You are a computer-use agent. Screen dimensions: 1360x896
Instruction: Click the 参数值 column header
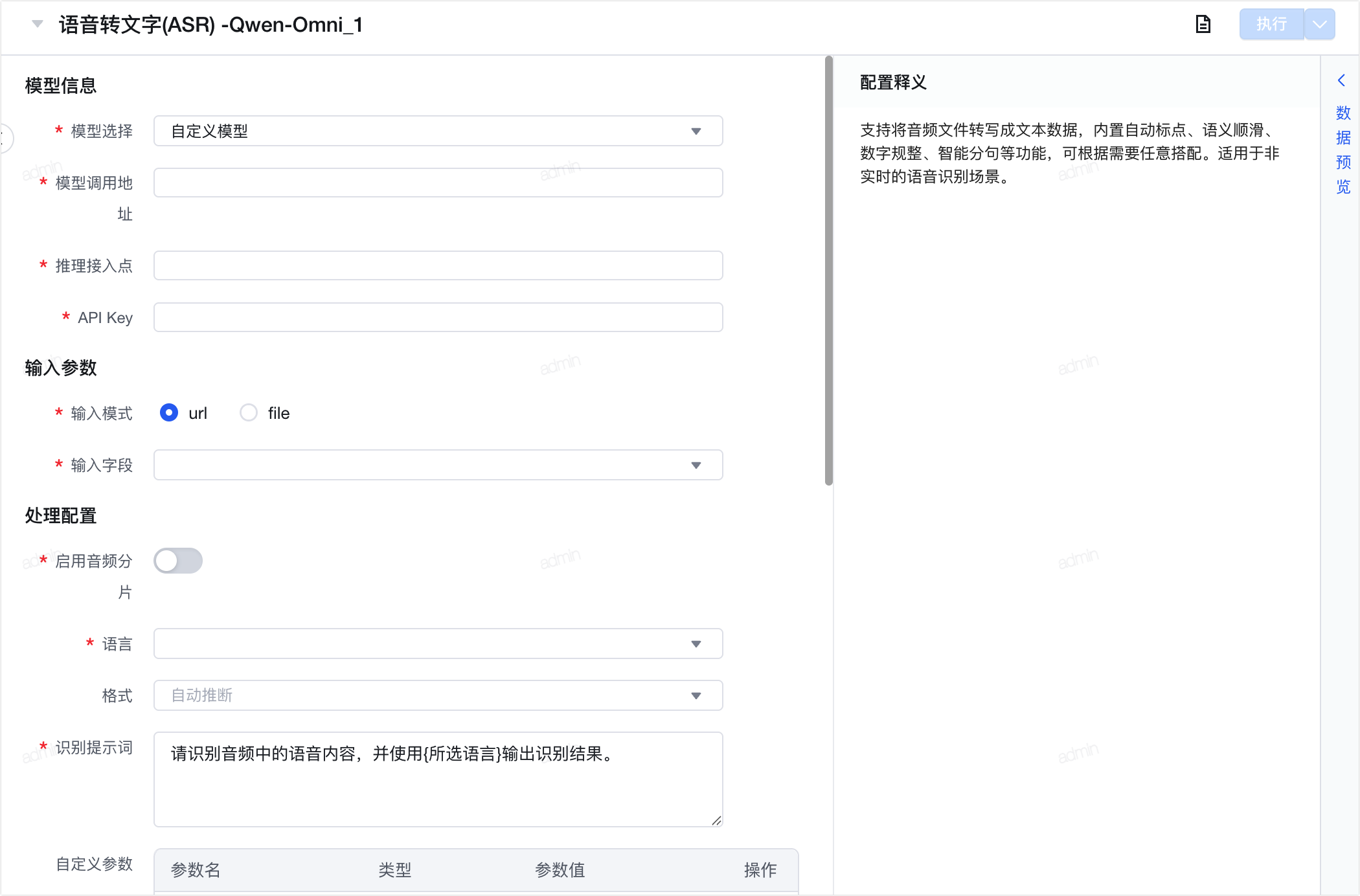point(560,869)
